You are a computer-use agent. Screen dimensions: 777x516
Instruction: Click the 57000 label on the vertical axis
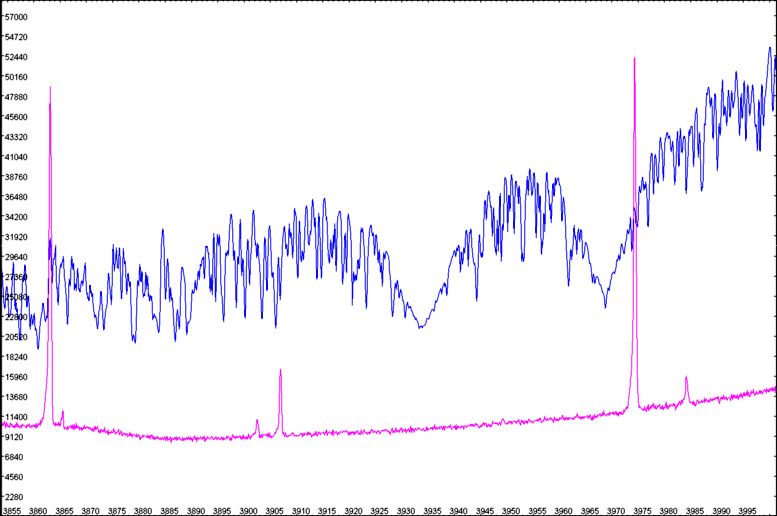17,18
